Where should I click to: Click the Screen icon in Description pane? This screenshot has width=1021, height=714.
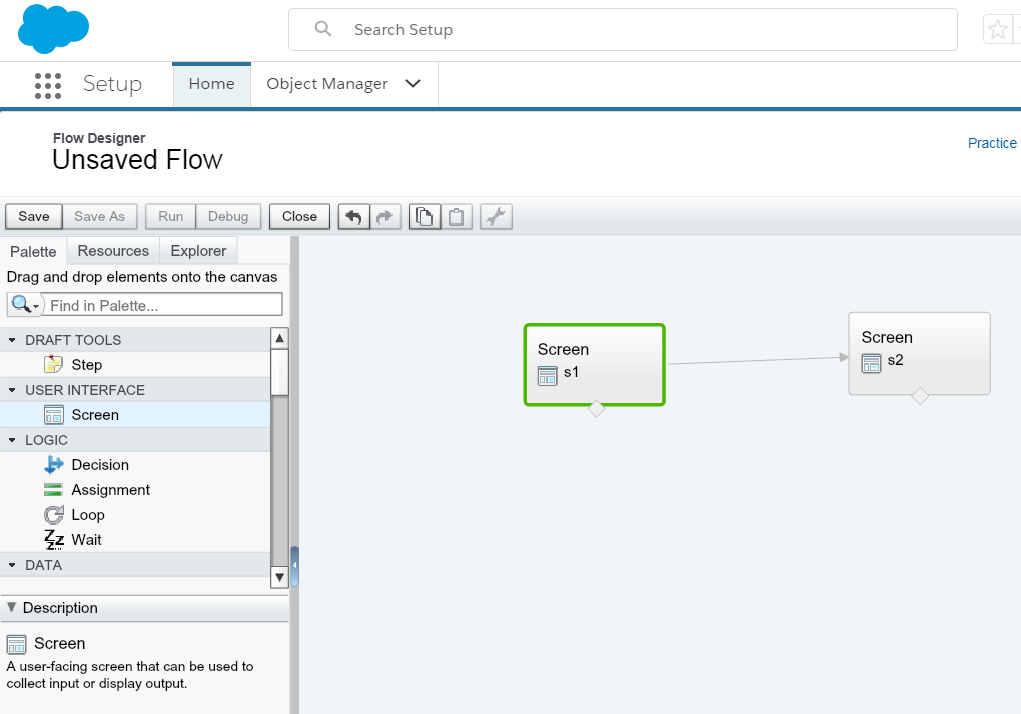(x=16, y=644)
